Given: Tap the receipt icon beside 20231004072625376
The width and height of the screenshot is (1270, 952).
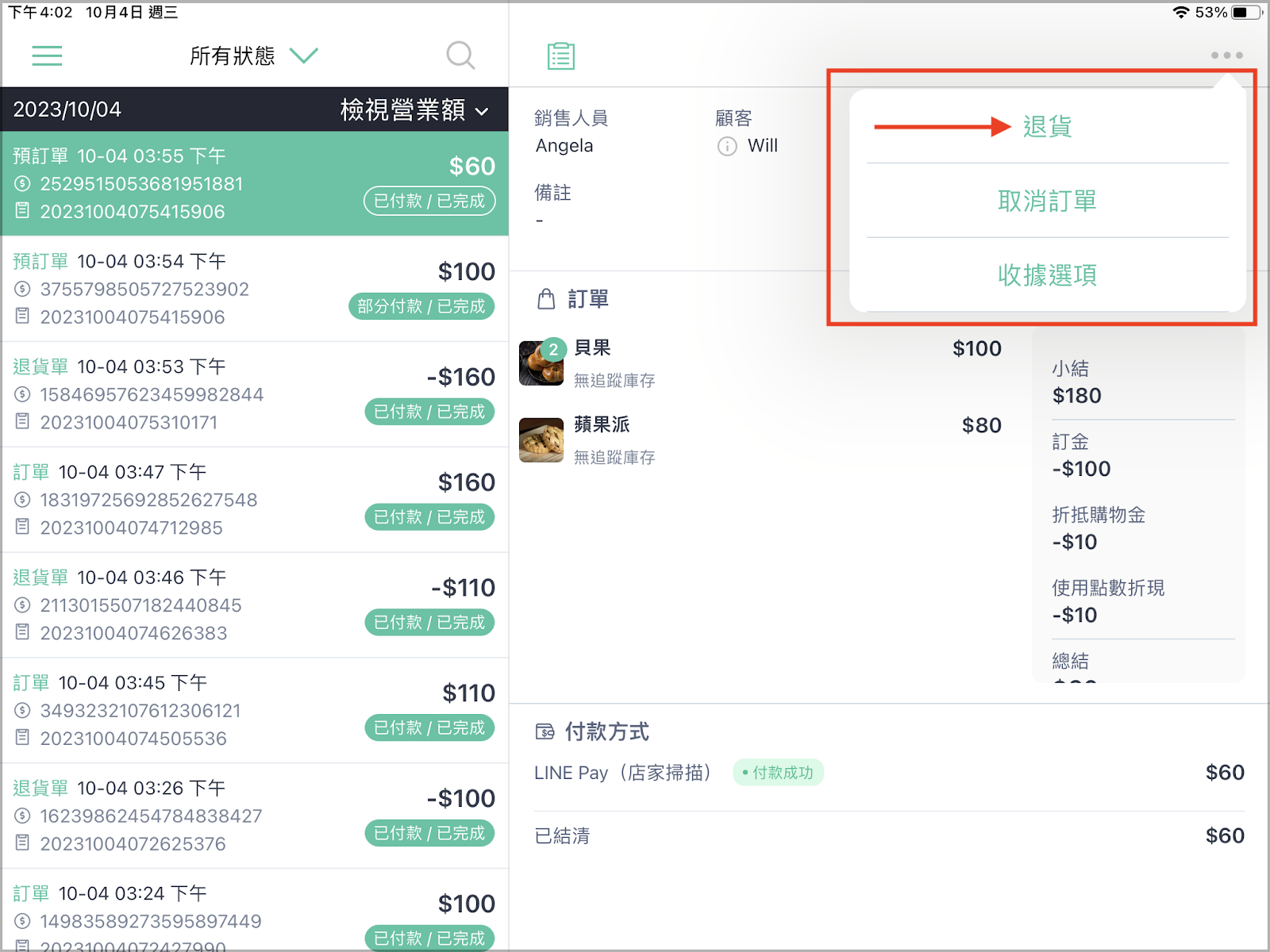Looking at the screenshot, I should [22, 843].
